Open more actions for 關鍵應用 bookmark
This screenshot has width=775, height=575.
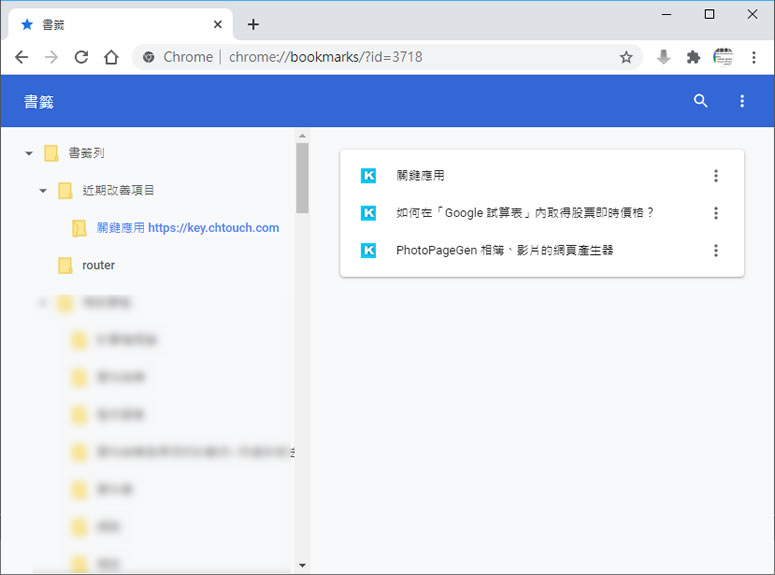pyautogui.click(x=716, y=176)
